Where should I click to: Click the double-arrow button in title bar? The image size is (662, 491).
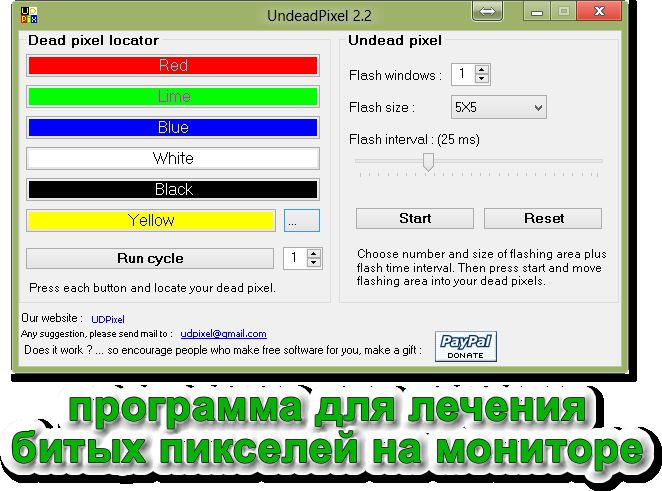pos(488,12)
